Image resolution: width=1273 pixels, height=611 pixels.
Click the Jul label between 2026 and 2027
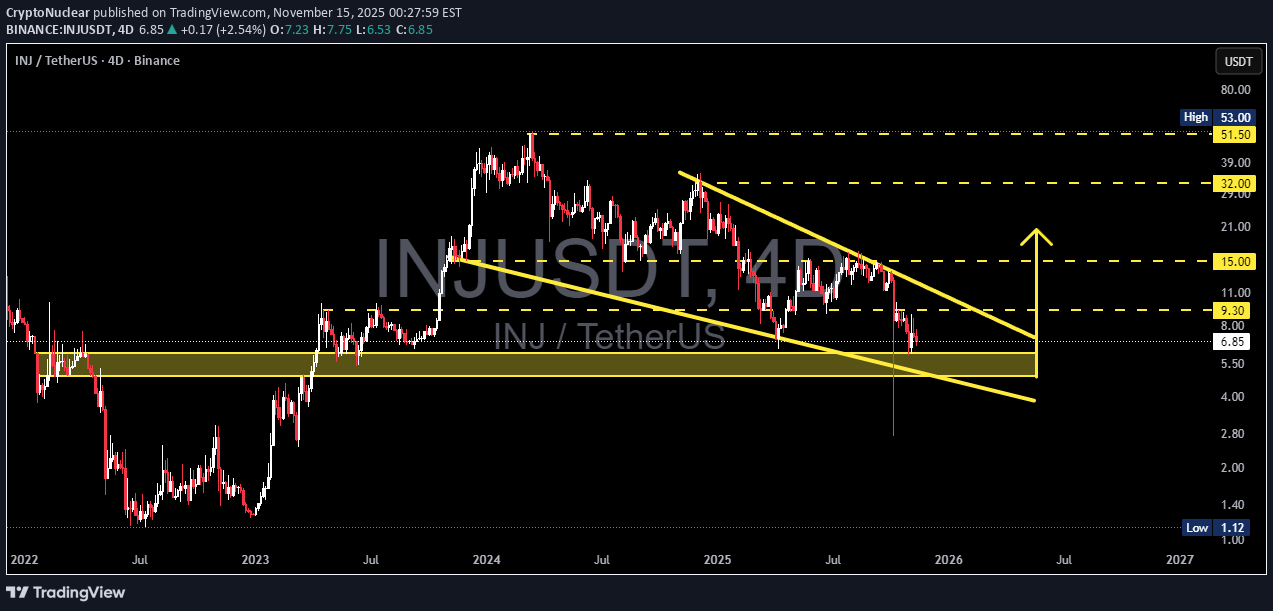tap(1064, 561)
